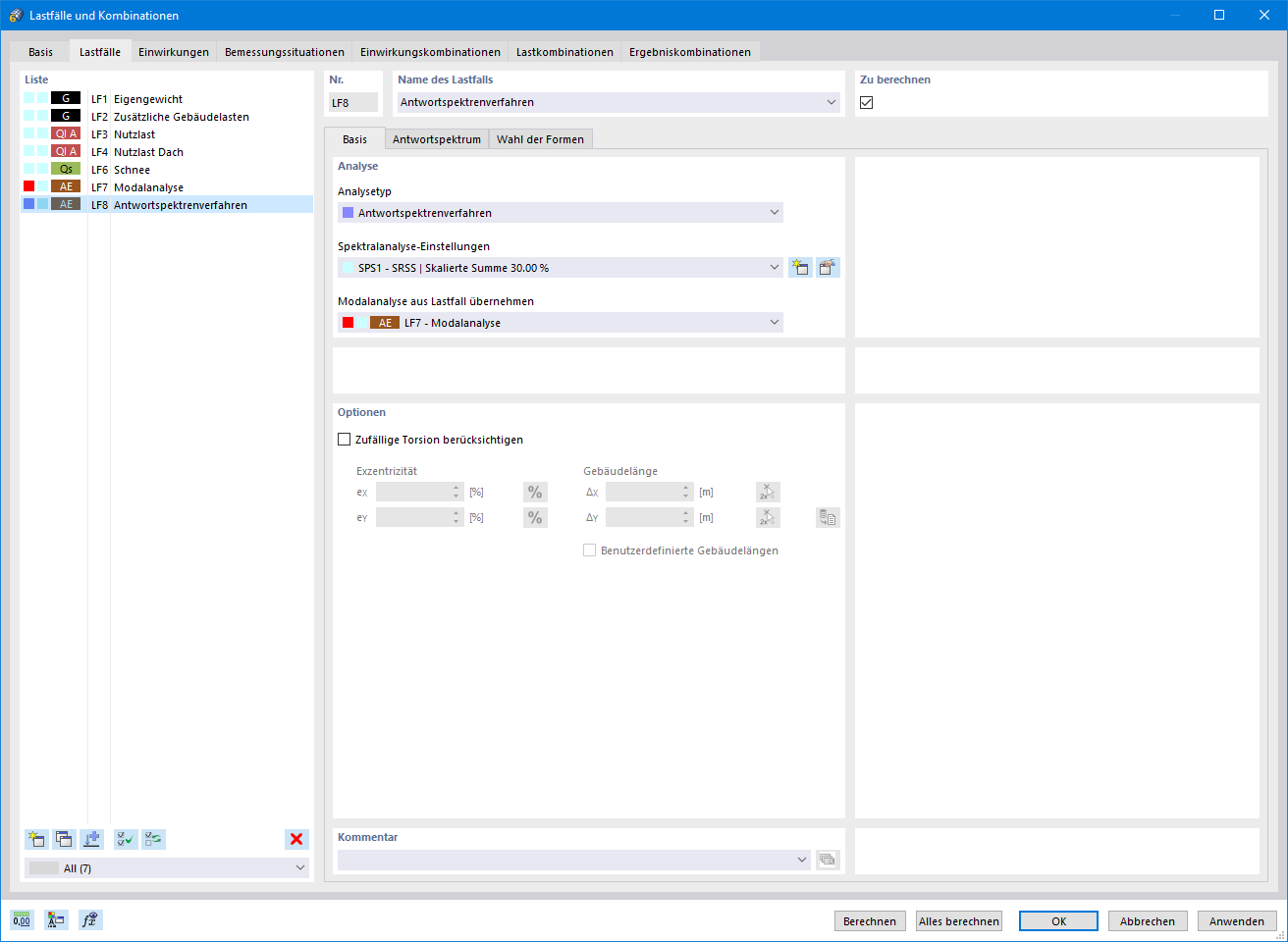Confirm with the OK button

pyautogui.click(x=1059, y=920)
